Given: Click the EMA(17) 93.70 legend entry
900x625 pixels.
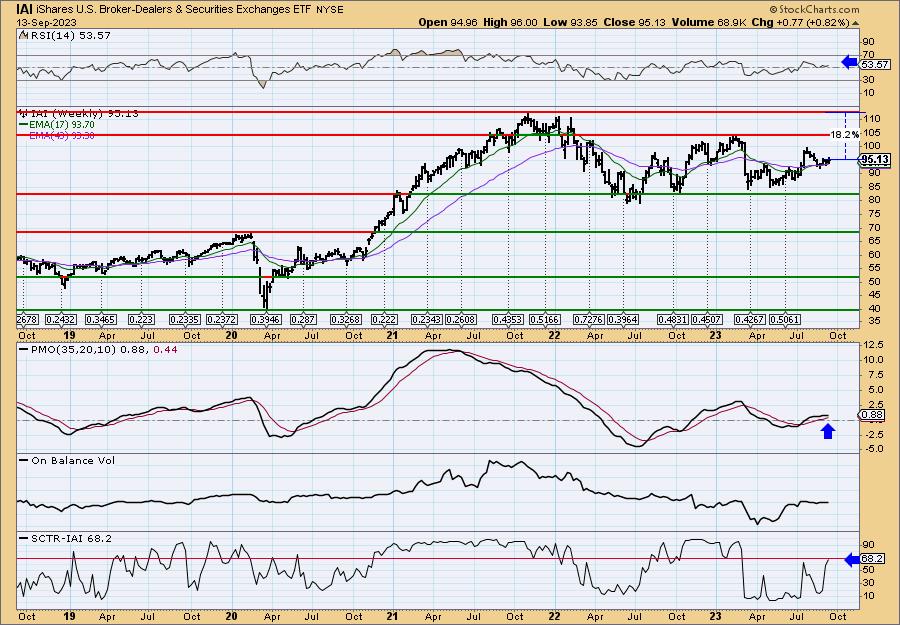Looking at the screenshot, I should [x=57, y=125].
